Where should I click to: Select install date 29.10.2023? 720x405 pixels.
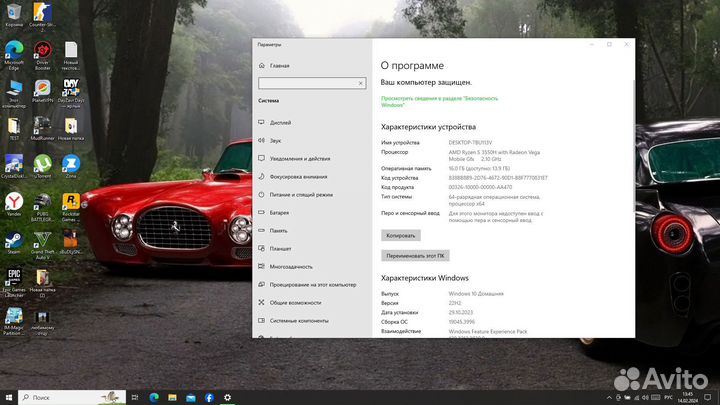(x=461, y=312)
